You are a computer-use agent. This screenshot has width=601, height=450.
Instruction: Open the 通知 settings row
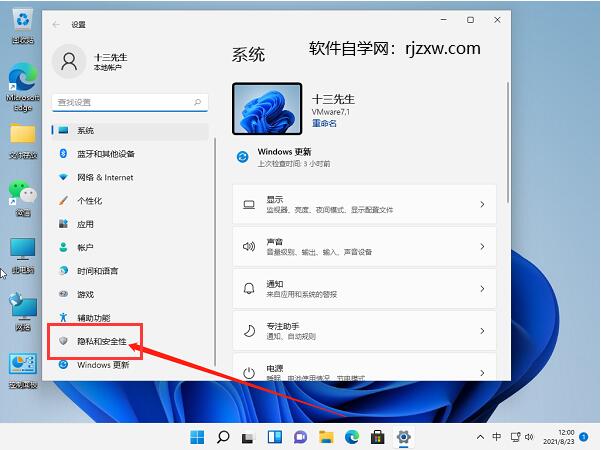[365, 289]
